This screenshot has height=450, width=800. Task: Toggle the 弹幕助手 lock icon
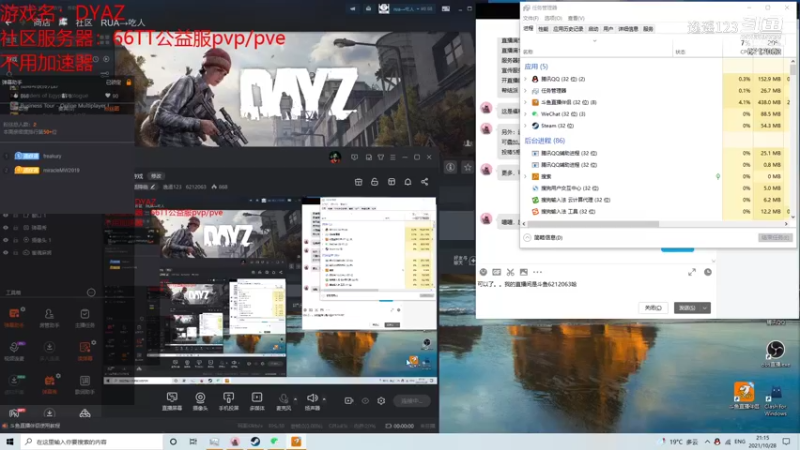[x=129, y=82]
